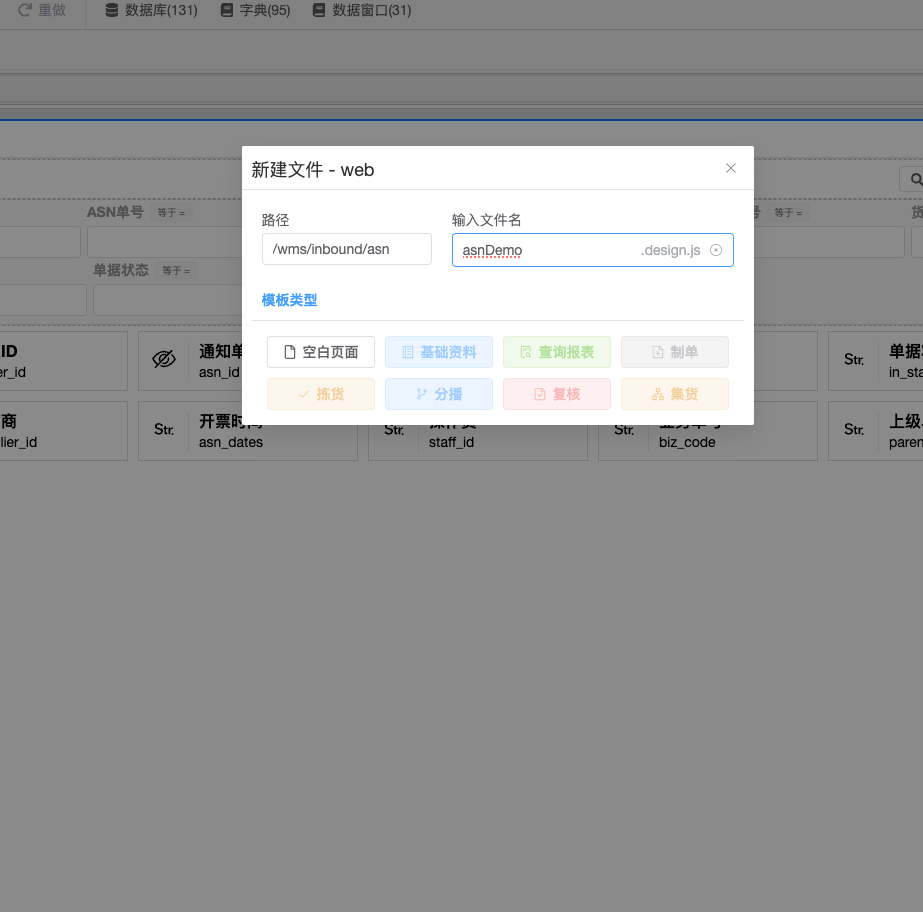Choose the 集货 template

click(675, 394)
